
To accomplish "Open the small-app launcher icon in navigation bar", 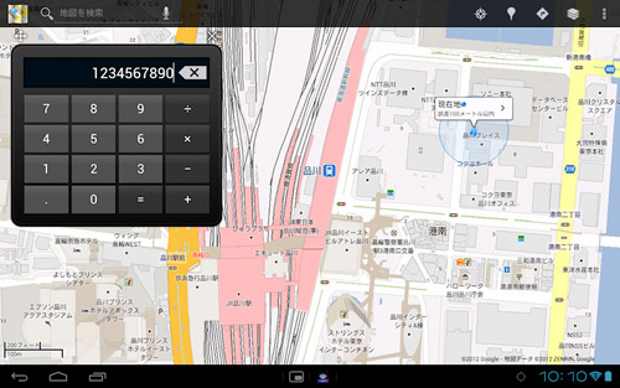I will (x=296, y=377).
